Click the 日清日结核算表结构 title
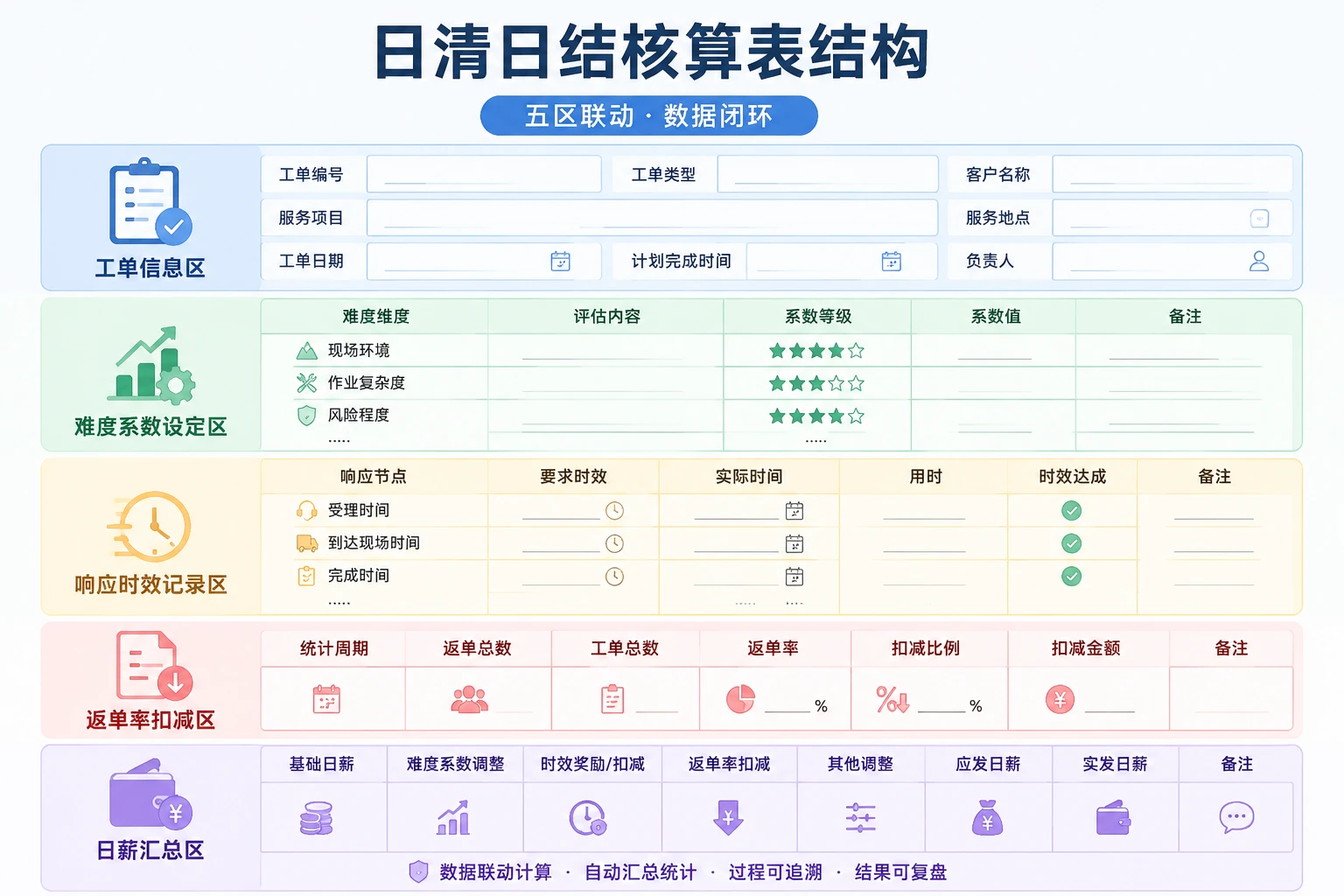The width and height of the screenshot is (1344, 896). click(x=651, y=52)
